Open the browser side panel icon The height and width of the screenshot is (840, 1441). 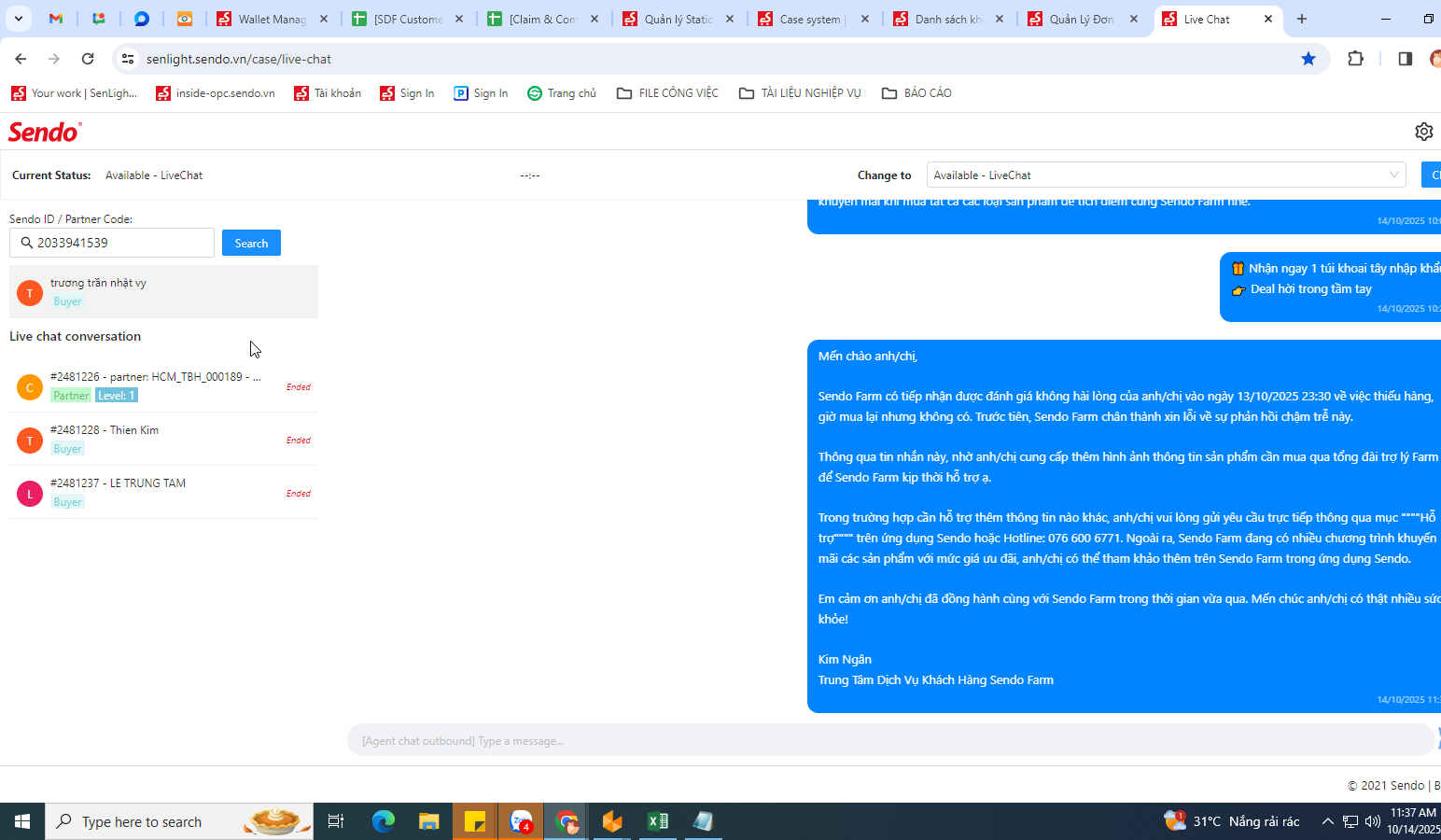pyautogui.click(x=1405, y=59)
